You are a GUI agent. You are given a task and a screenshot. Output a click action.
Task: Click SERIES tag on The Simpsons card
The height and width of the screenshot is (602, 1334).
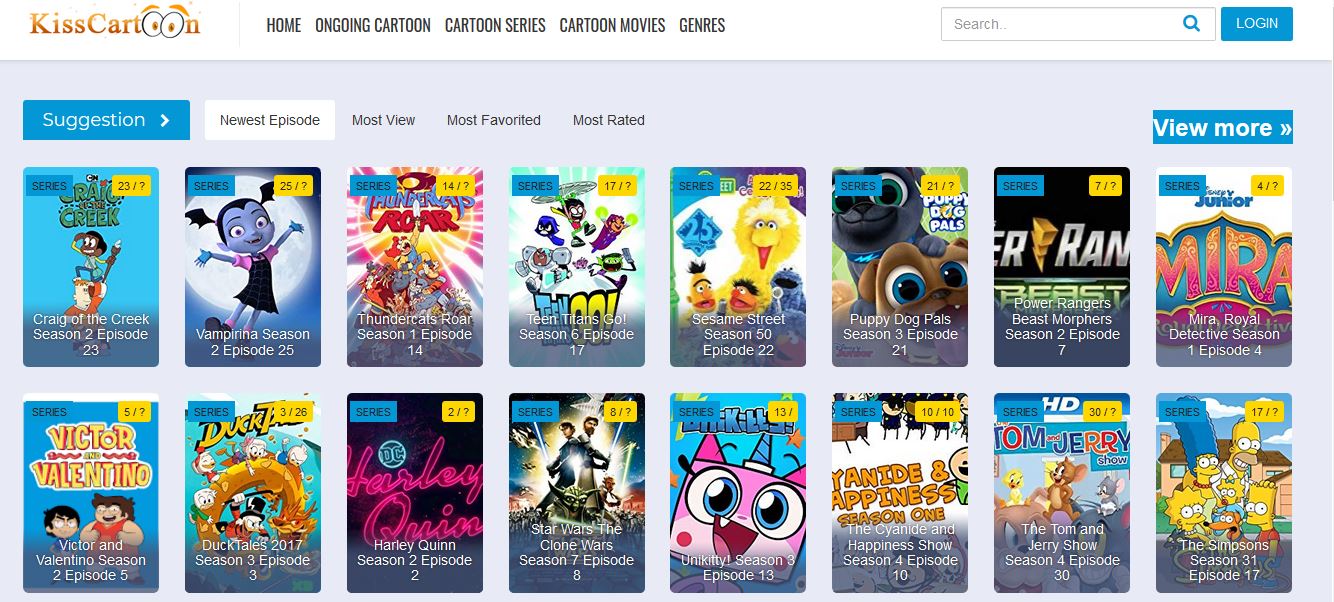pyautogui.click(x=1182, y=412)
